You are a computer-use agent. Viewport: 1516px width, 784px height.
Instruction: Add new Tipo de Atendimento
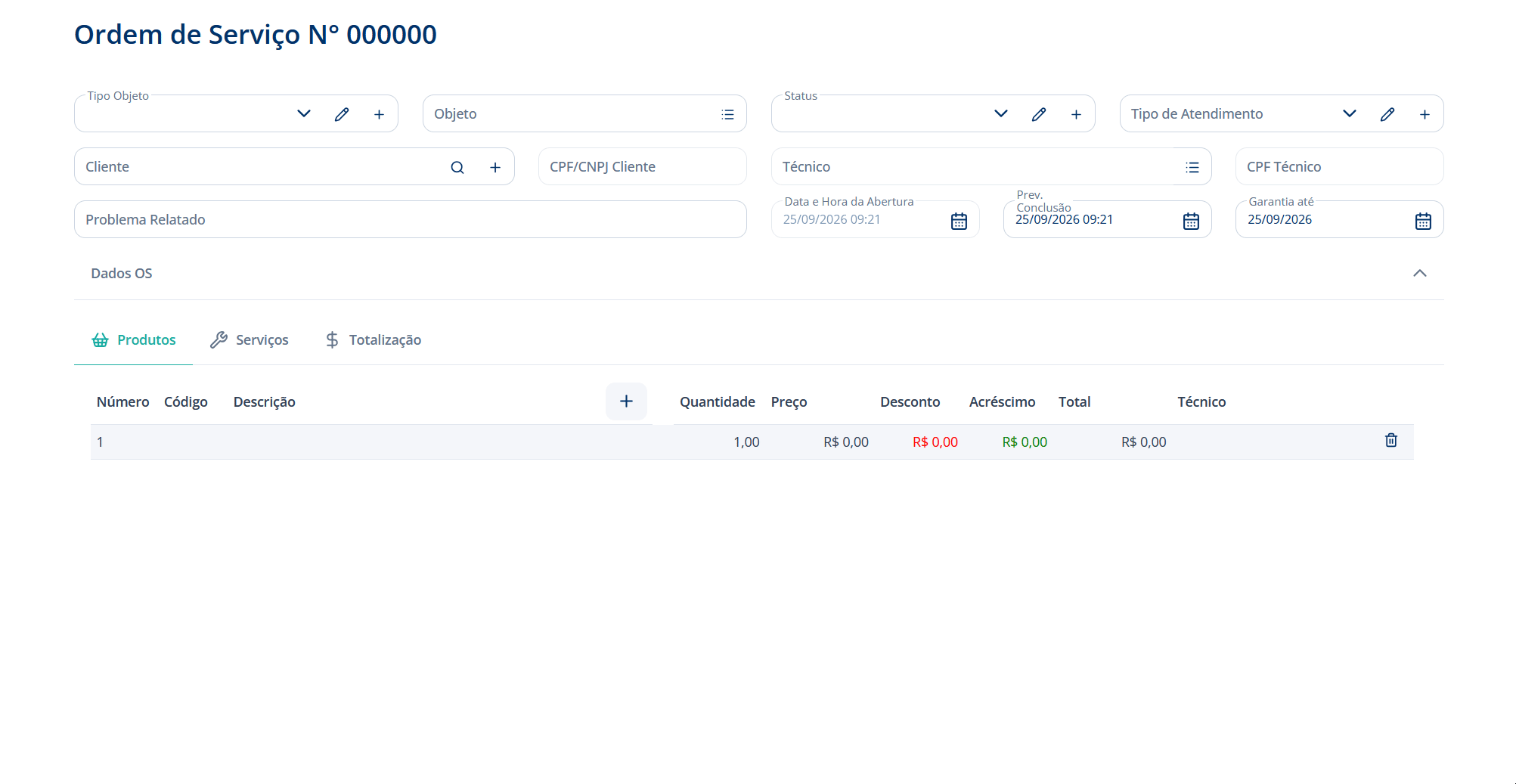click(x=1425, y=114)
